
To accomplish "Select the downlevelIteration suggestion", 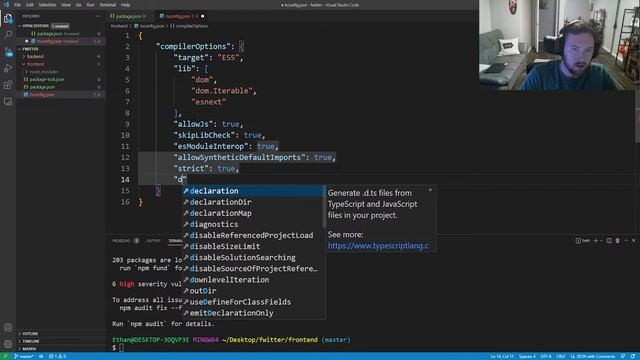I will [252, 280].
